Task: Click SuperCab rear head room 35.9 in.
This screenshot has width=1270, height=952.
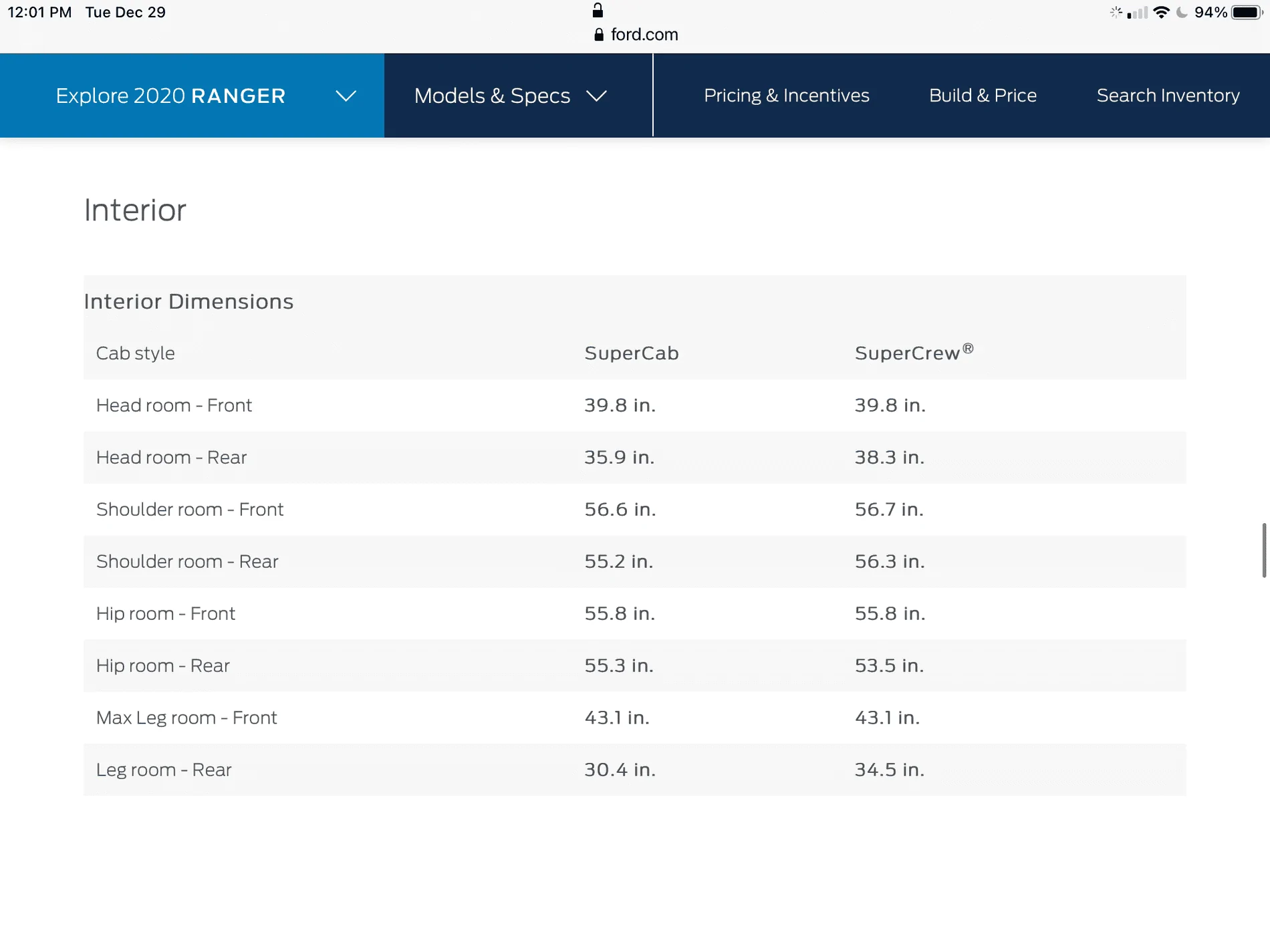Action: (x=619, y=457)
